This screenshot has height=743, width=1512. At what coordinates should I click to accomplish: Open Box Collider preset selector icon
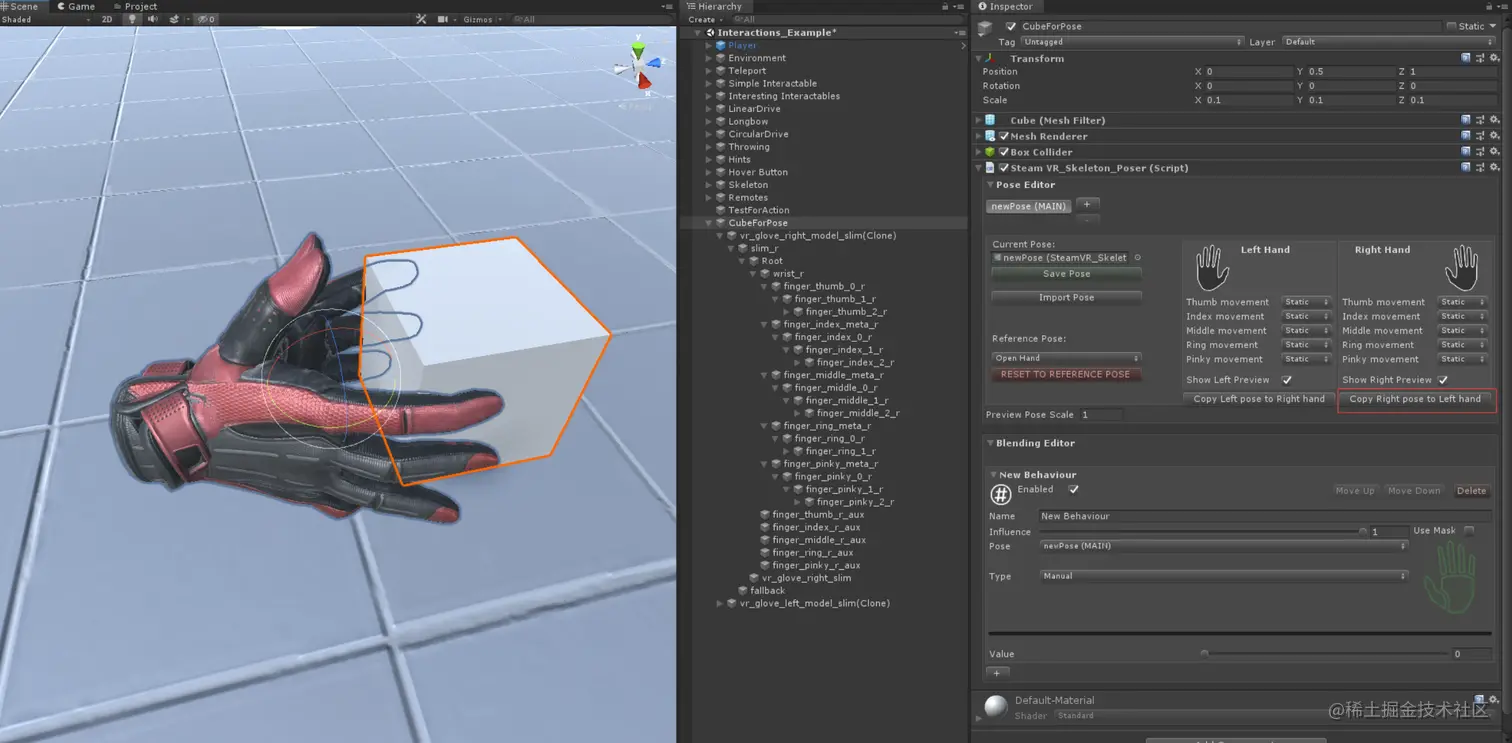pos(1480,152)
